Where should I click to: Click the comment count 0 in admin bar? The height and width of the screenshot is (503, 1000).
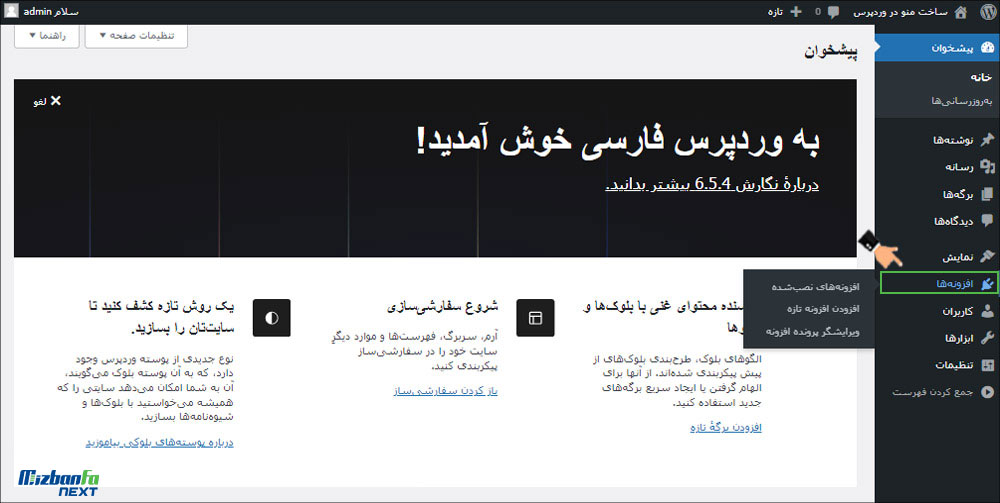pyautogui.click(x=818, y=12)
